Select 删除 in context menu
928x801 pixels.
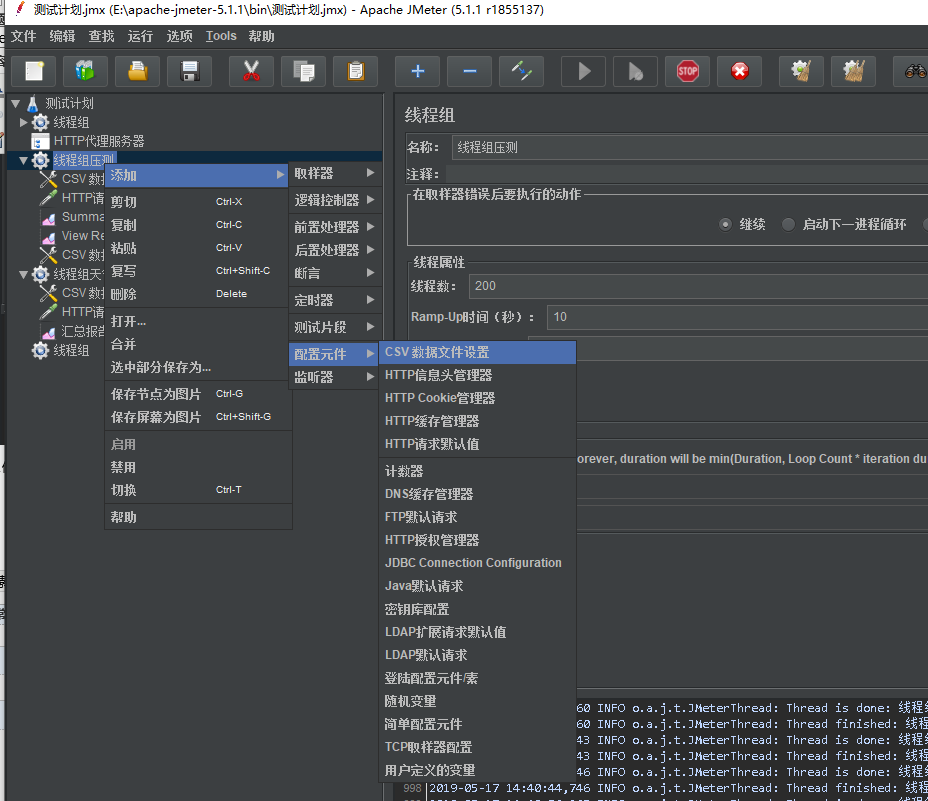(x=198, y=294)
